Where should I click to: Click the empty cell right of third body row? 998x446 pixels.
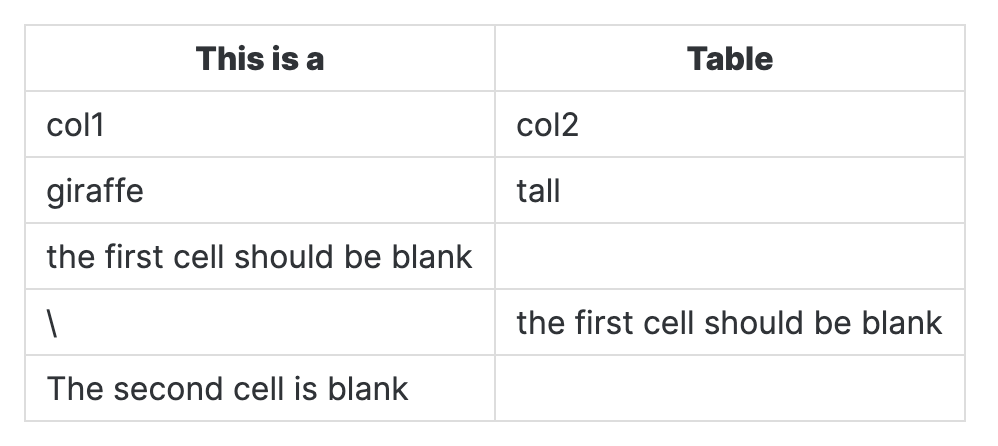tap(730, 257)
